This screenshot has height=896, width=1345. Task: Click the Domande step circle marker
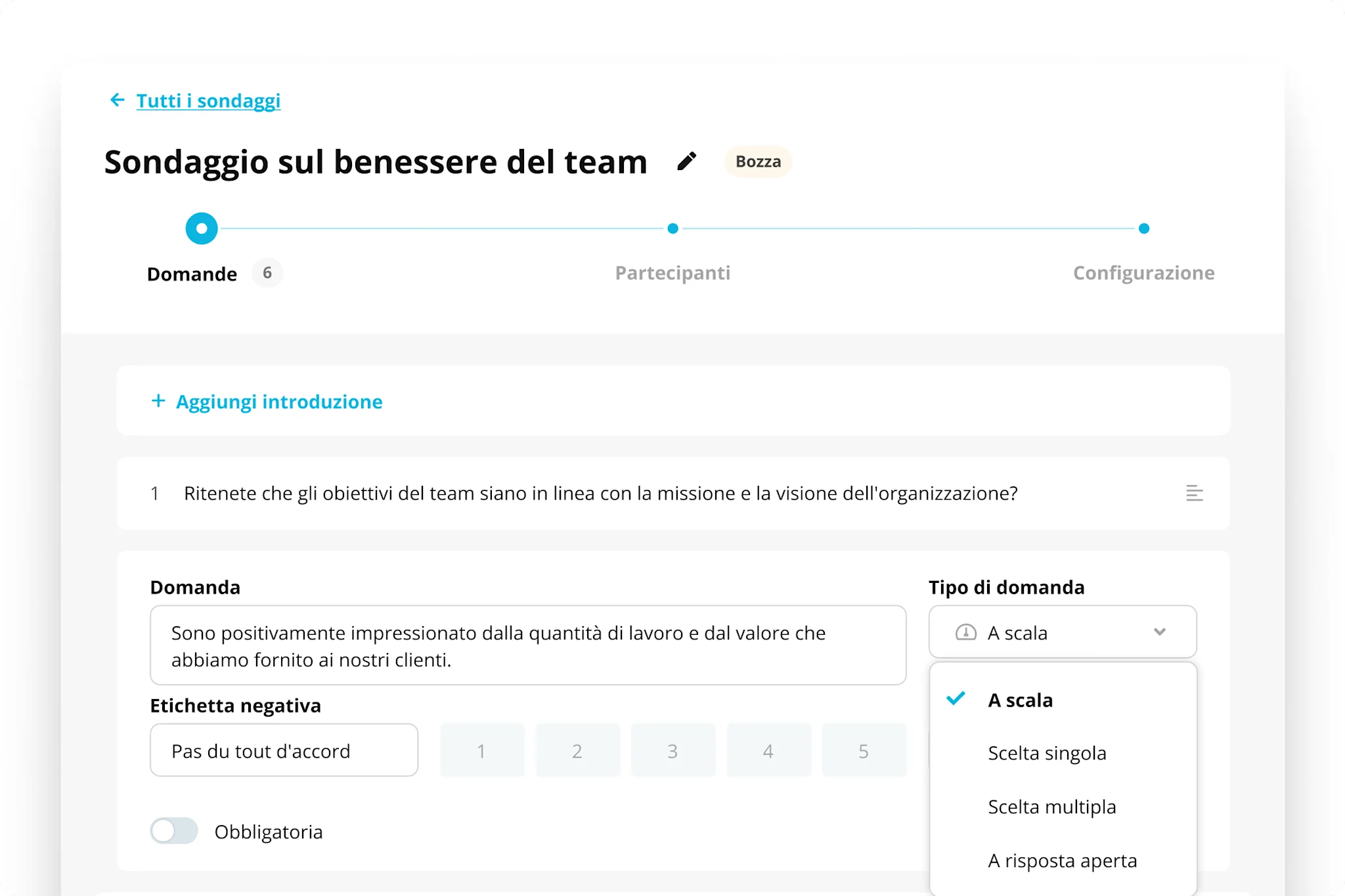[x=202, y=228]
